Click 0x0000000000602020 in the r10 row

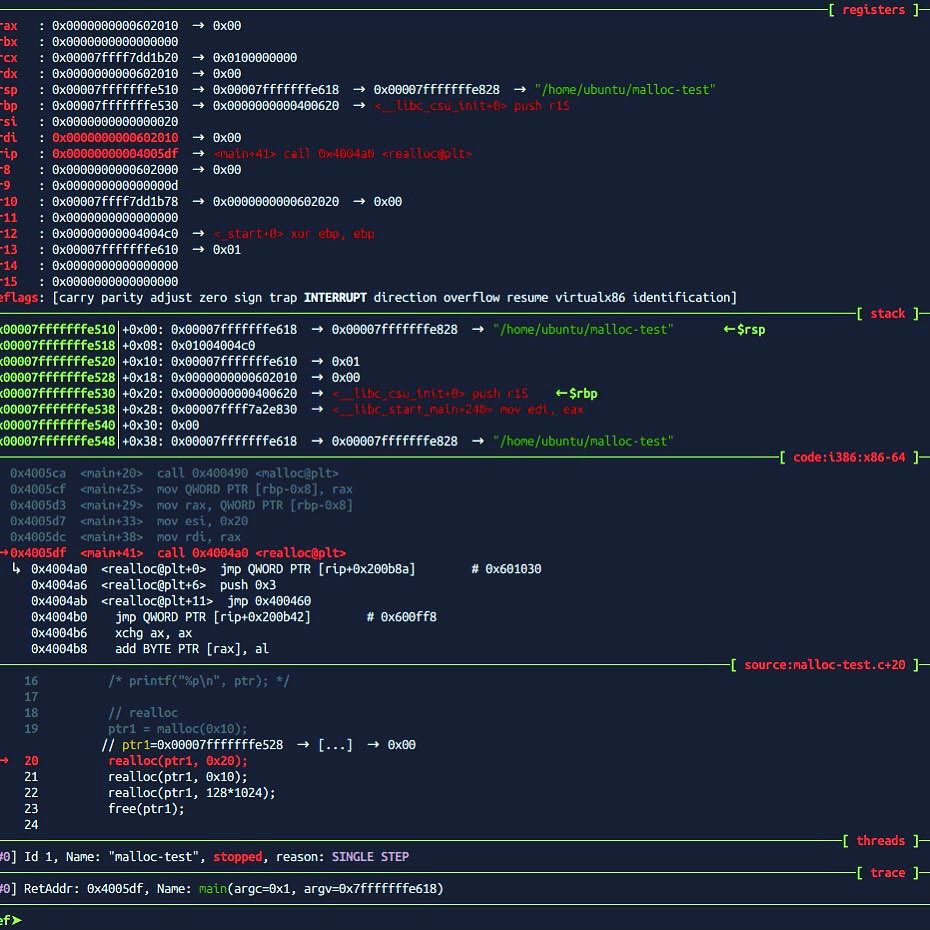point(276,202)
